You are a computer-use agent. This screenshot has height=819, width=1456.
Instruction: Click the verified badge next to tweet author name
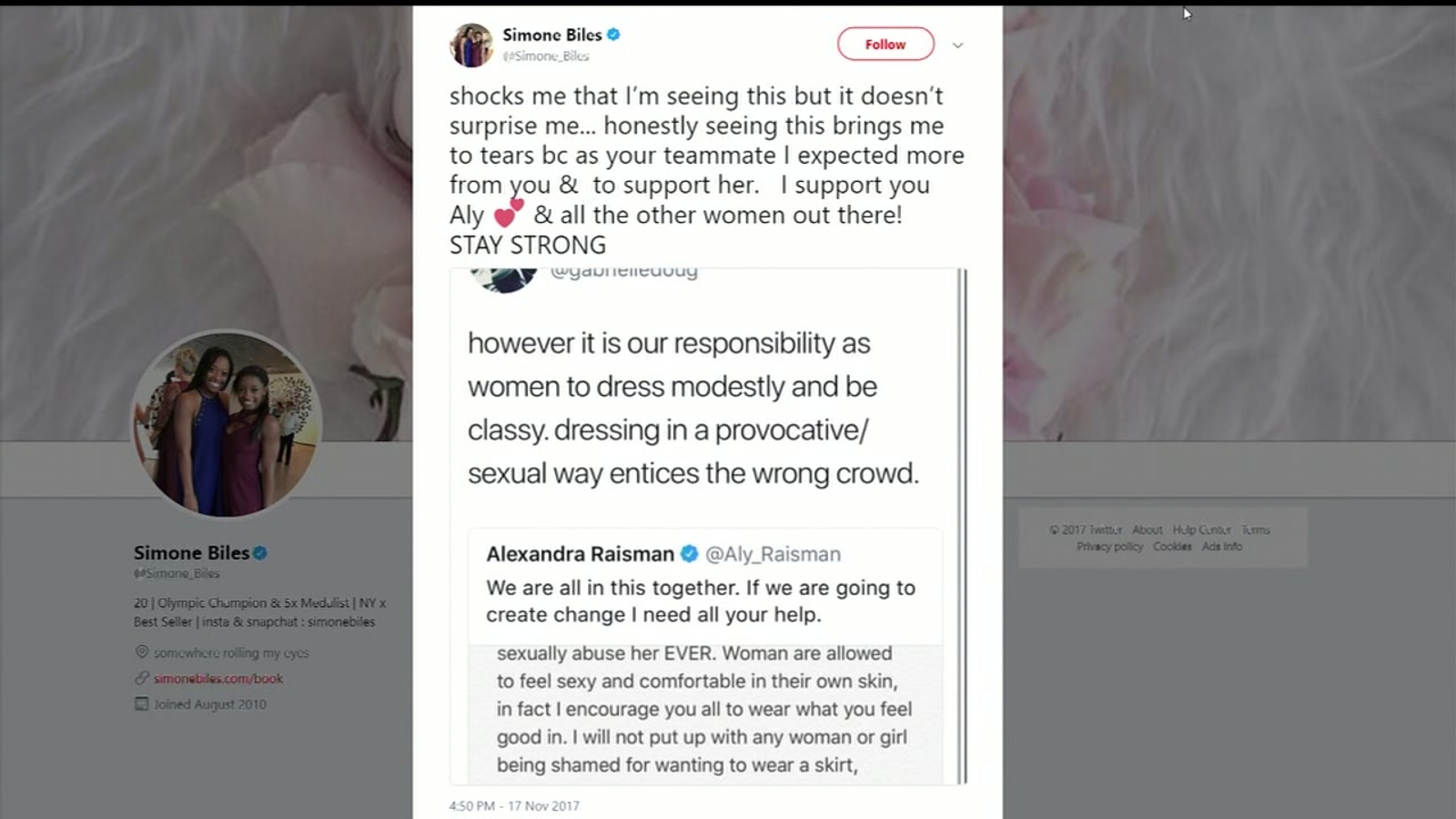pyautogui.click(x=614, y=35)
